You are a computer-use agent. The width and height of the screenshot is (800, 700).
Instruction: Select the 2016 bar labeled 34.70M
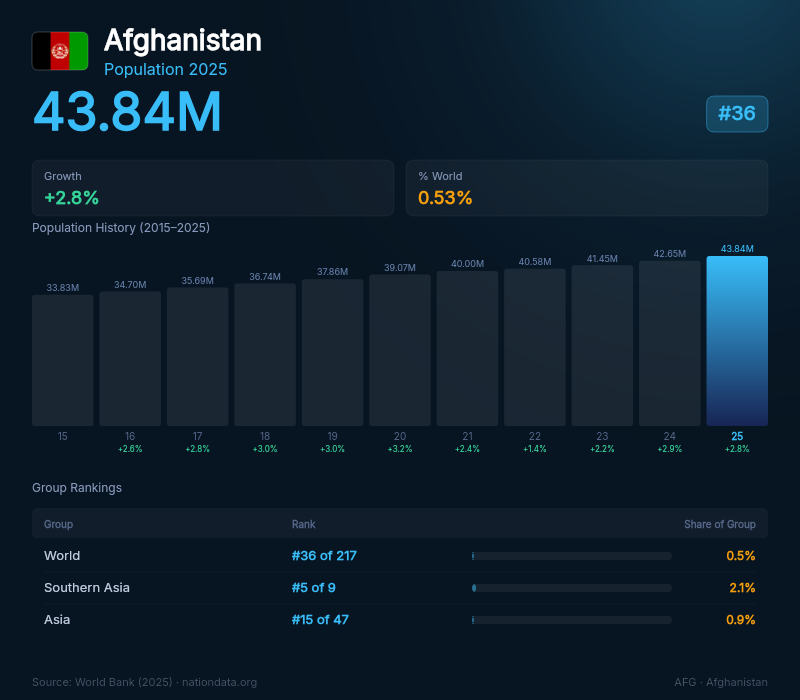[130, 359]
